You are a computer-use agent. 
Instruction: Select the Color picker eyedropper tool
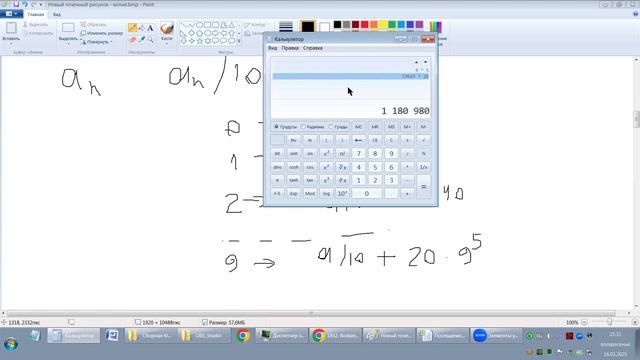[x=141, y=40]
